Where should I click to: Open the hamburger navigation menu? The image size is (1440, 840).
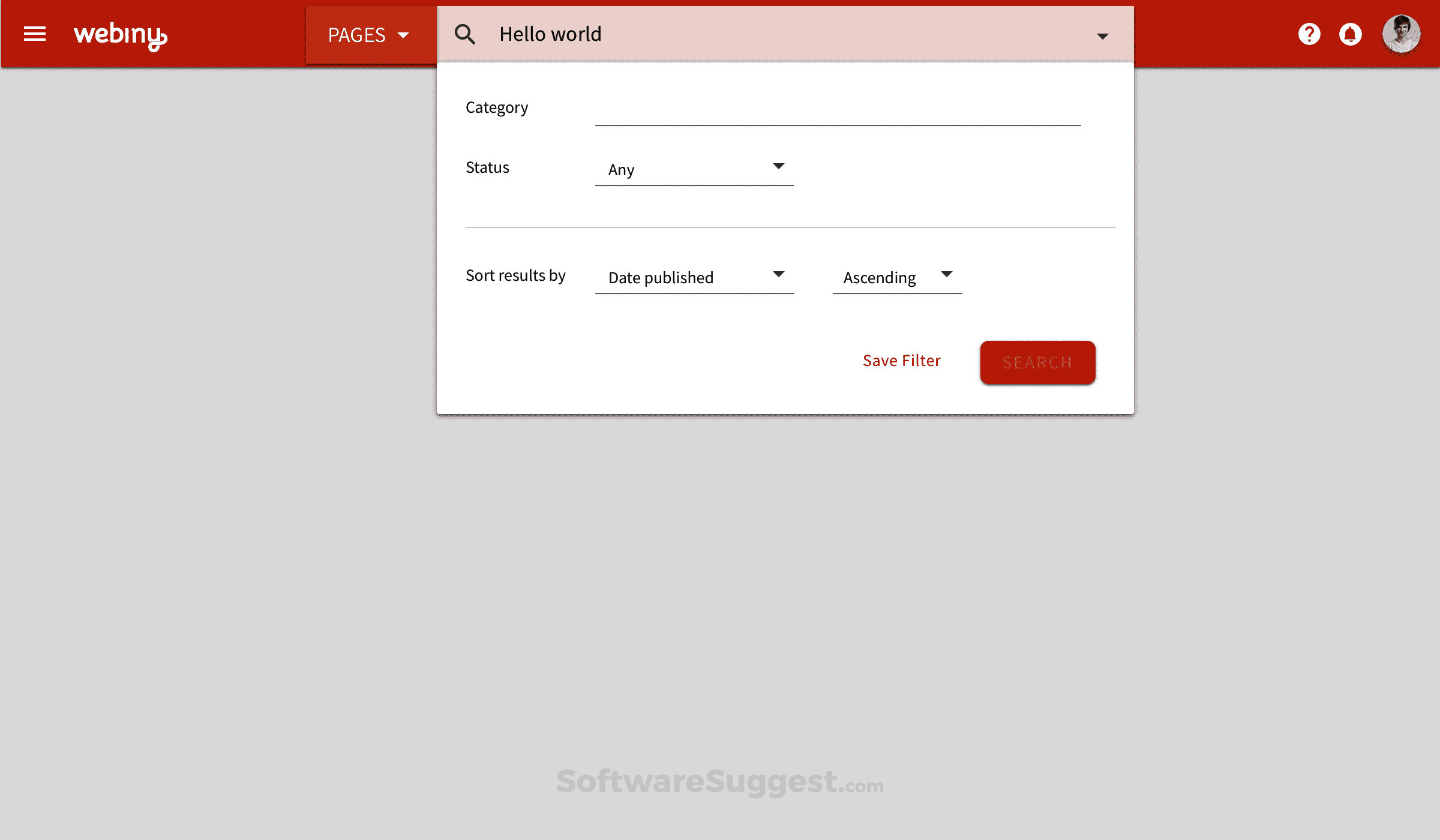(x=34, y=34)
